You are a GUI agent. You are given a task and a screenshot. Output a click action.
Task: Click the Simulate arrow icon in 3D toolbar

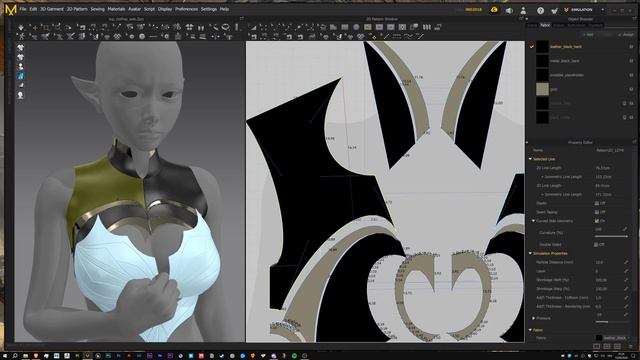click(21, 27)
